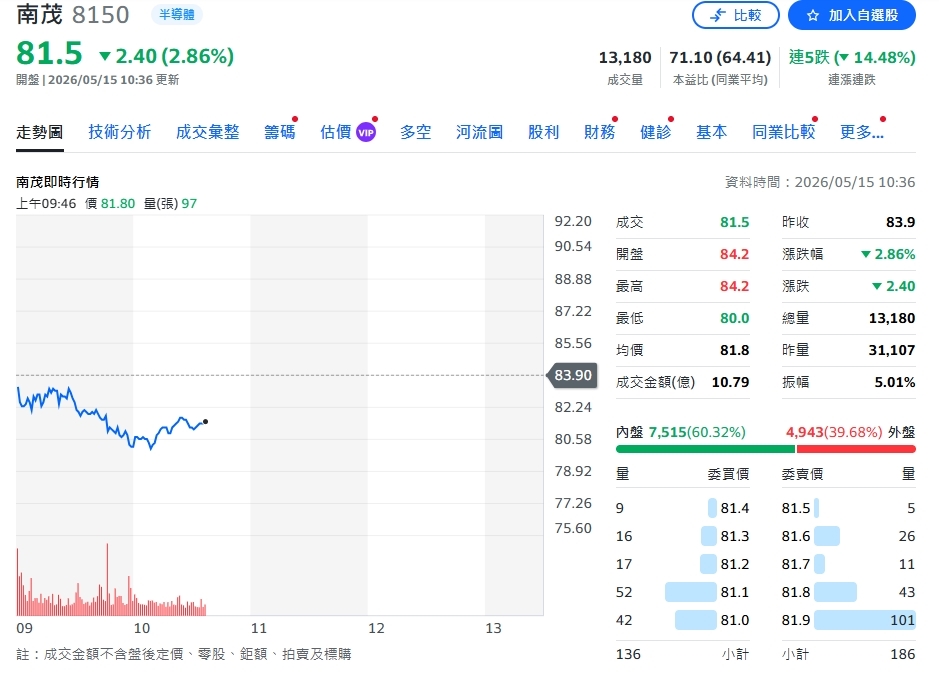Click ask price 81.6 row
This screenshot has height=689, width=939.
click(849, 536)
